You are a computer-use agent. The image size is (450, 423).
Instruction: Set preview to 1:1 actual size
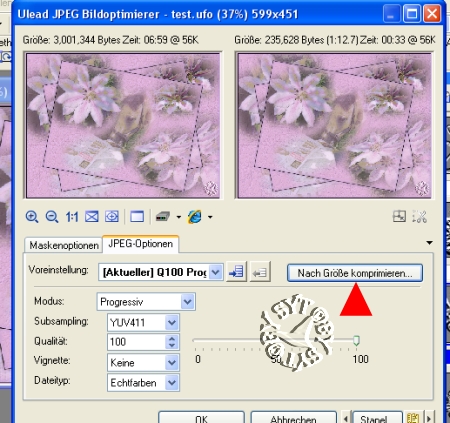72,217
